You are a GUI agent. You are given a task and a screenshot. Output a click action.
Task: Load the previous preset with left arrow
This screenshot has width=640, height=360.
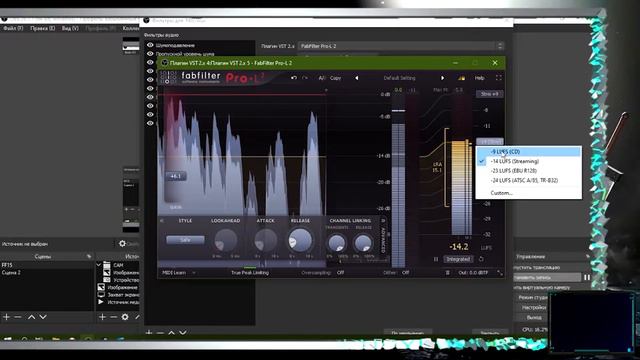tap(356, 78)
